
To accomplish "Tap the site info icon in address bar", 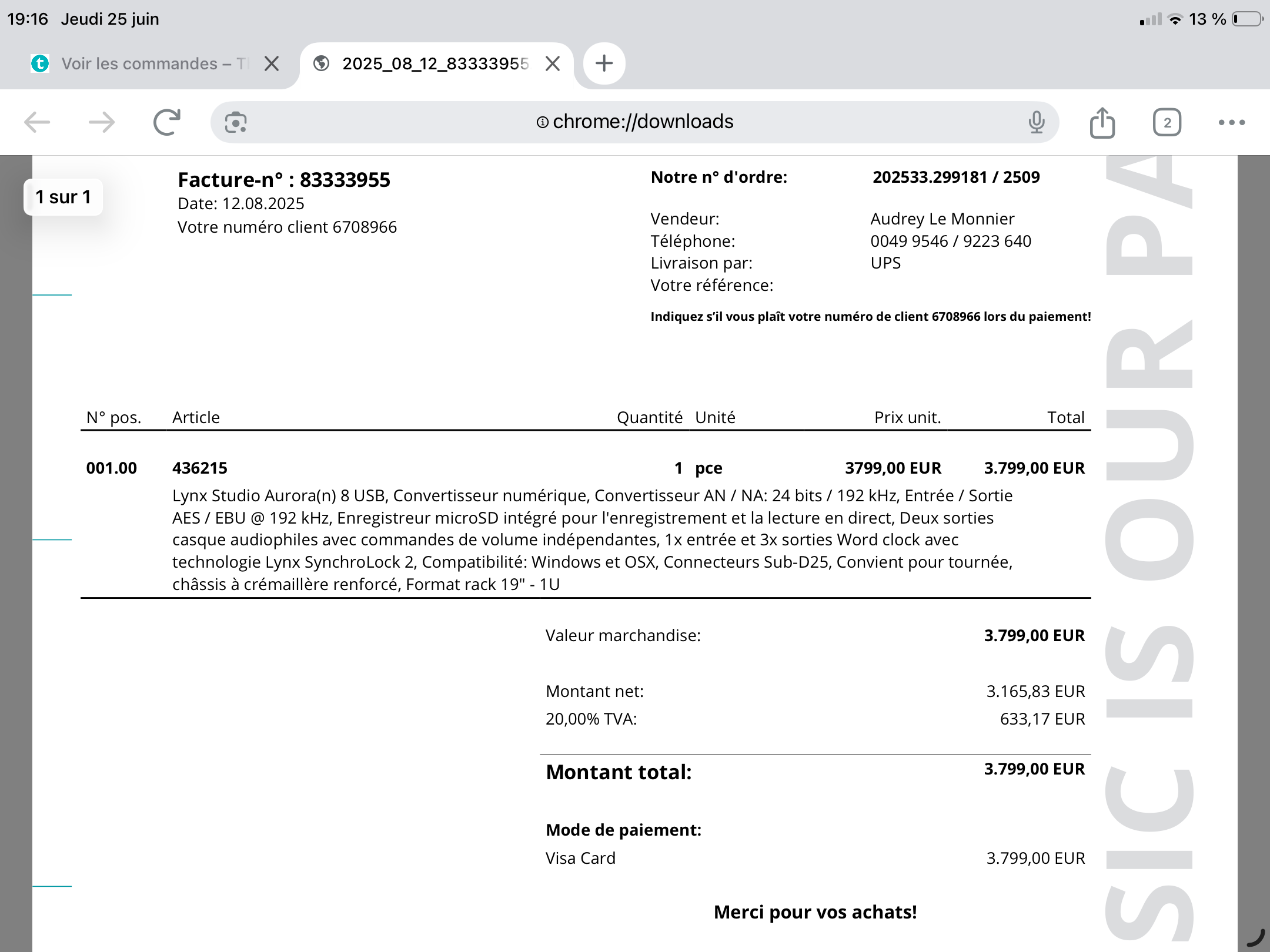I will click(542, 122).
